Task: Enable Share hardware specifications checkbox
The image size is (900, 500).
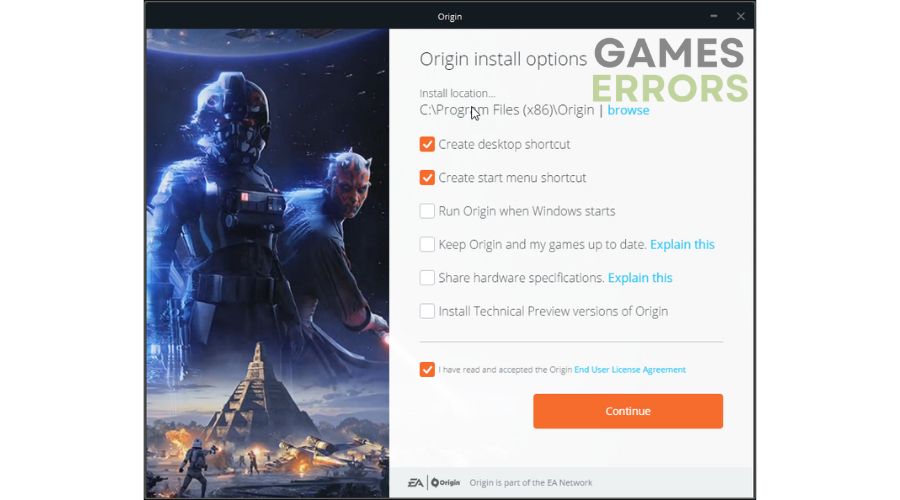Action: tap(426, 277)
